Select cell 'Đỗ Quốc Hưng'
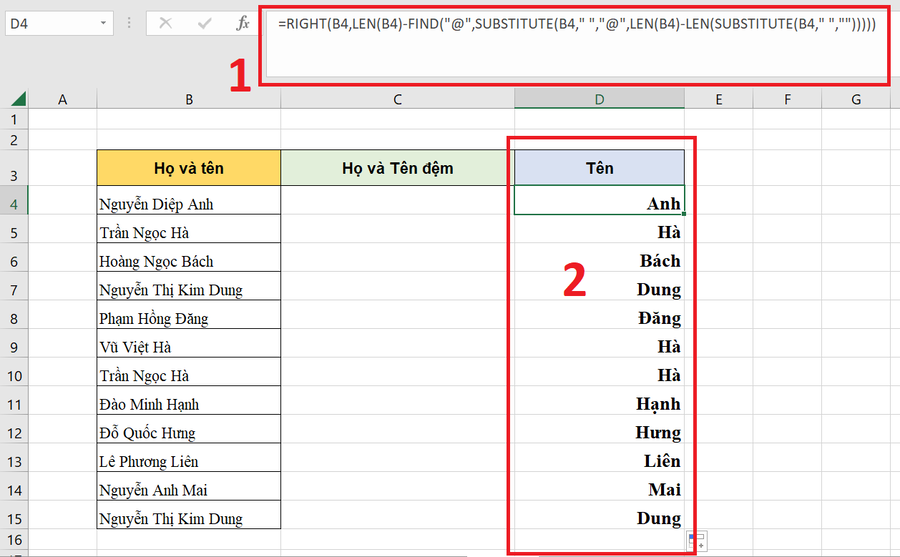The image size is (900, 557). point(189,430)
